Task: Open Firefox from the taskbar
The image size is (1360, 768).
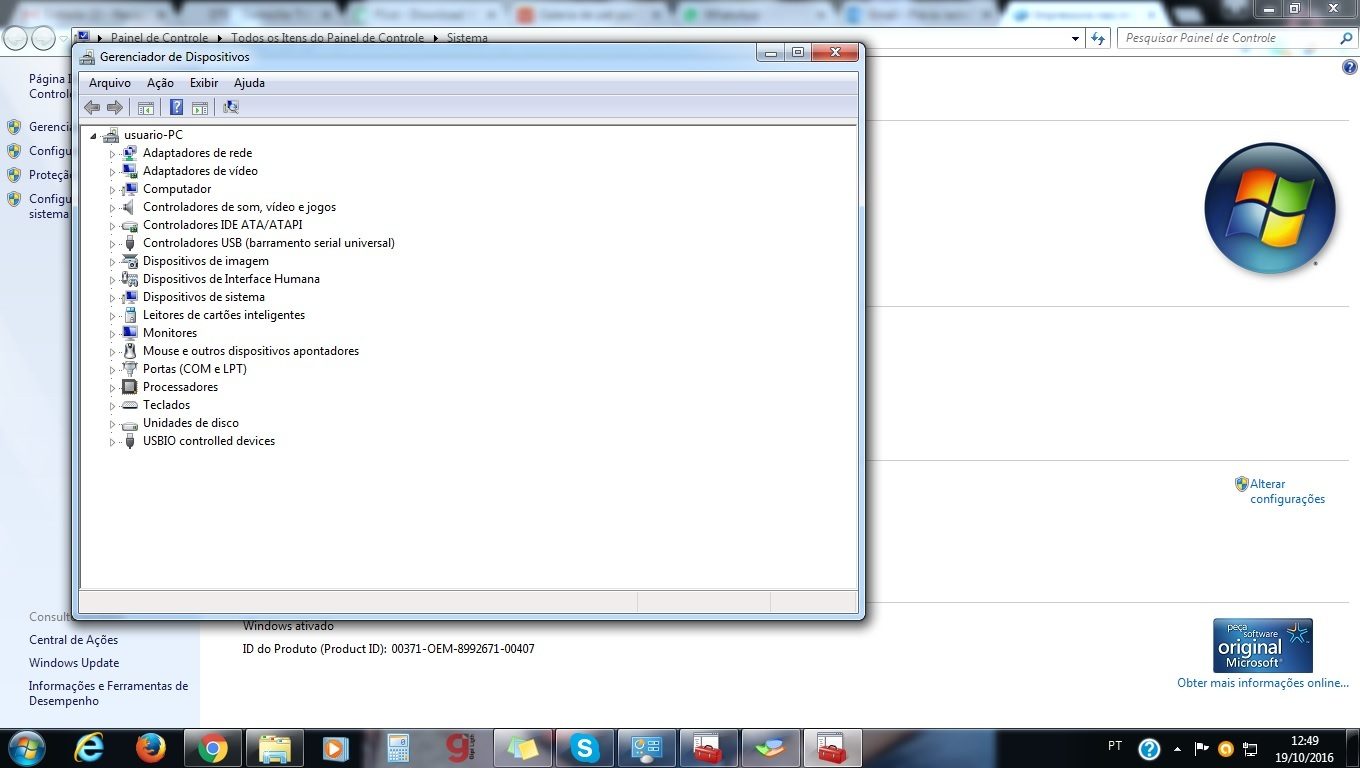Action: (151, 748)
